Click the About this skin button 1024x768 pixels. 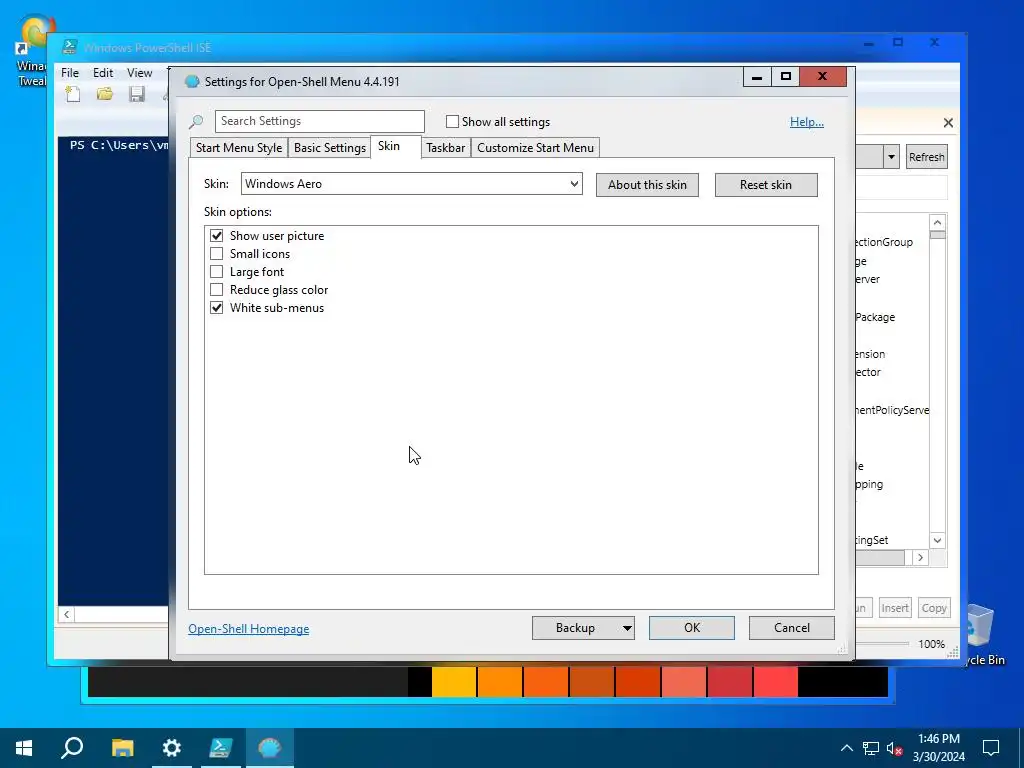tap(647, 185)
